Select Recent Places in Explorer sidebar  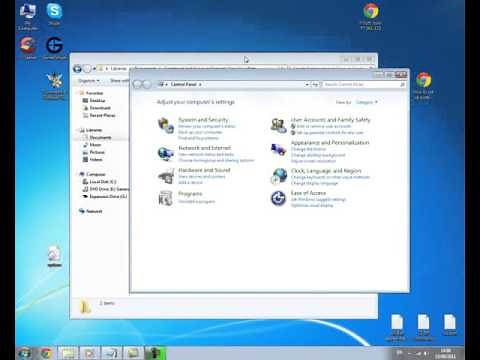click(99, 115)
